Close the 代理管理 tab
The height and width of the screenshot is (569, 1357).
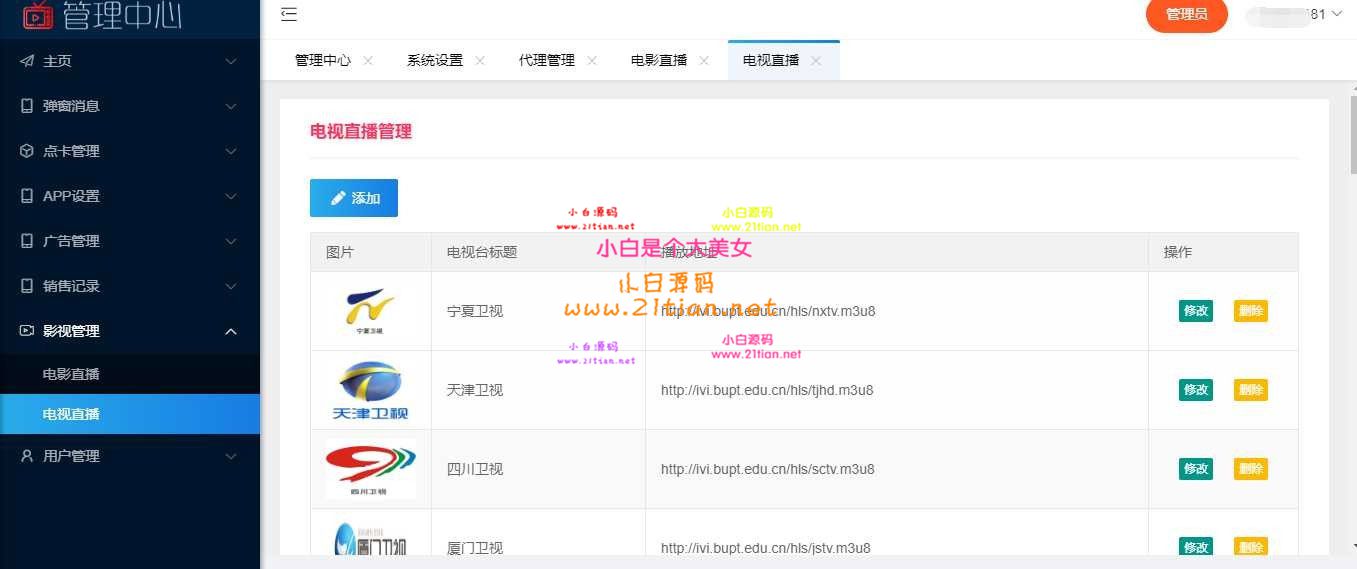[592, 60]
